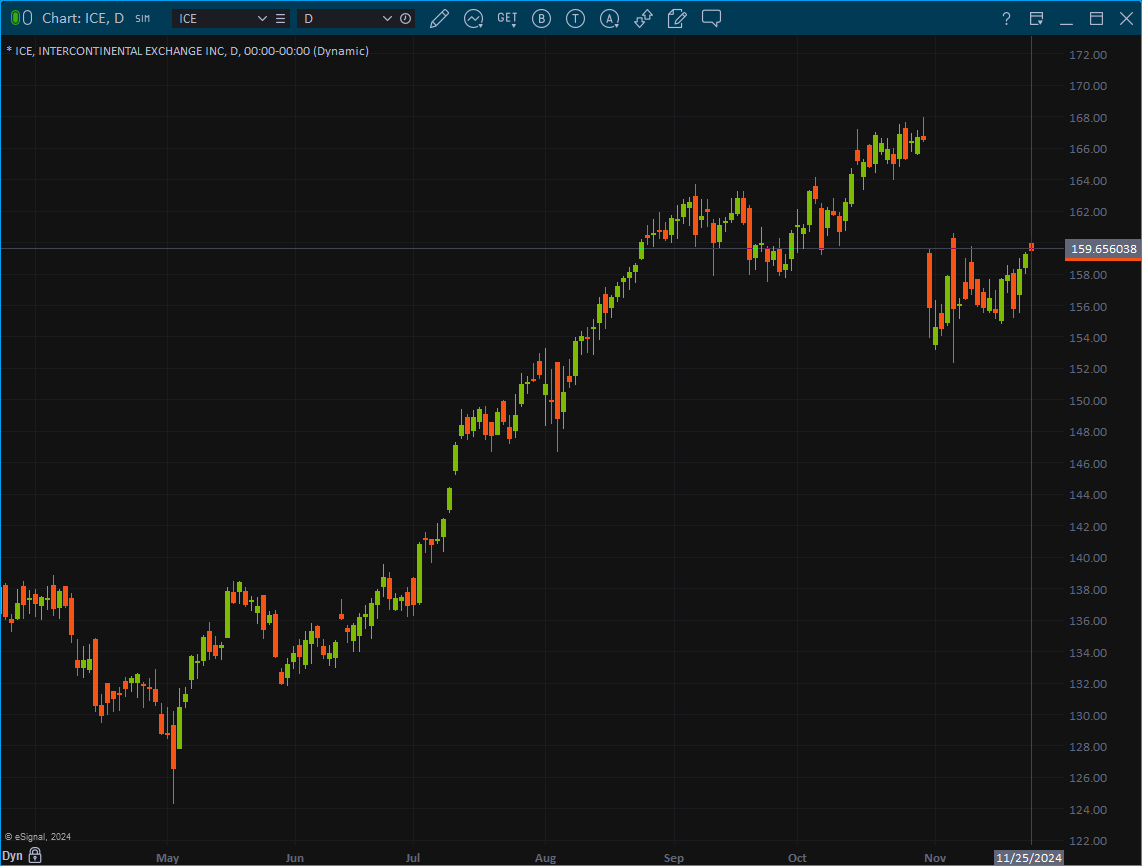Click the Nov label on the time axis

point(935,858)
